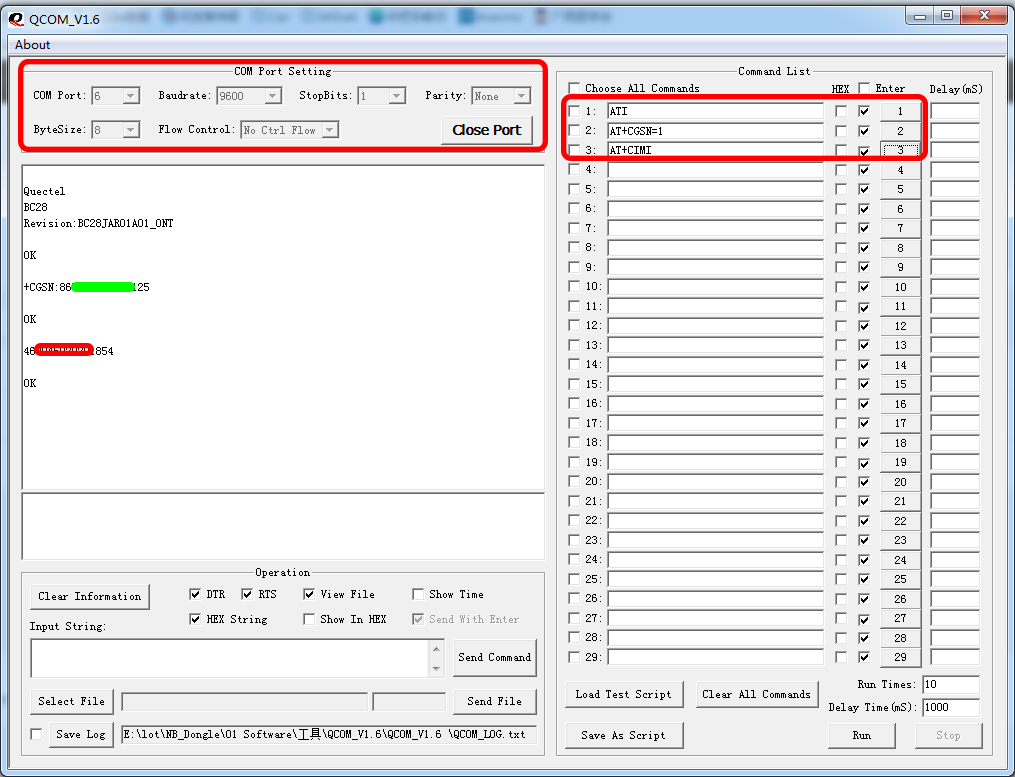Click Clear All Commands button
This screenshot has width=1015, height=777.
click(x=757, y=694)
